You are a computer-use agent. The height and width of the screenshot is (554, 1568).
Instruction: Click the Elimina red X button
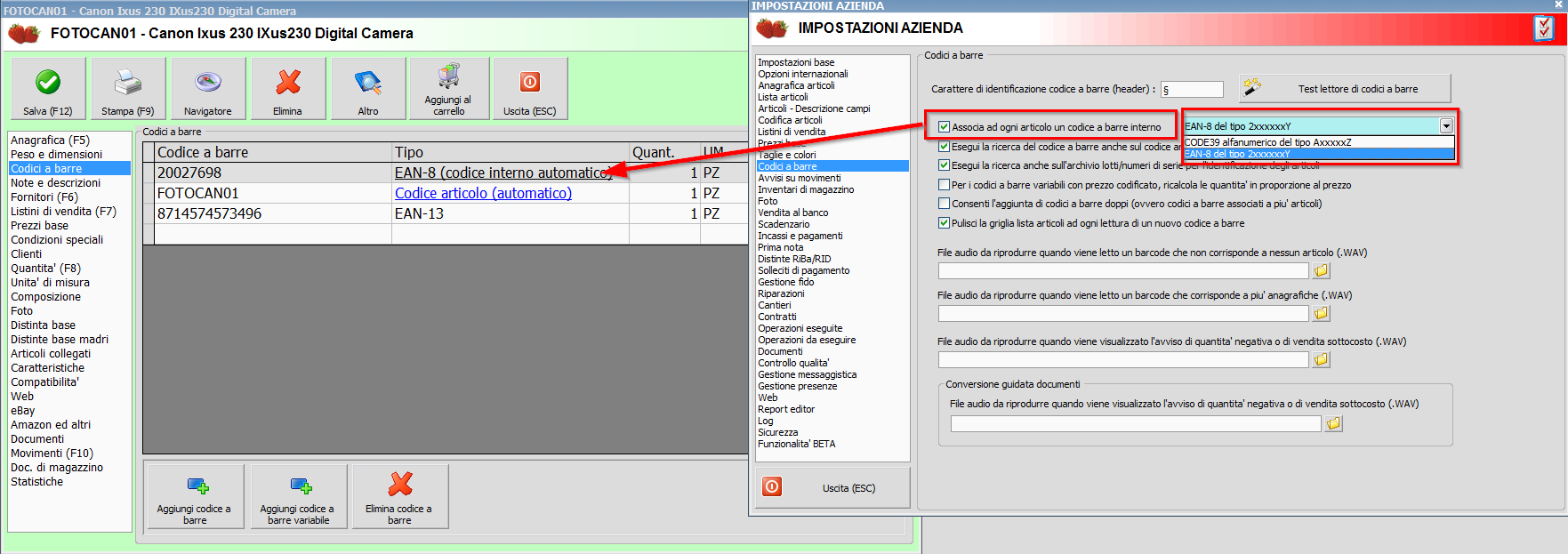coord(288,88)
